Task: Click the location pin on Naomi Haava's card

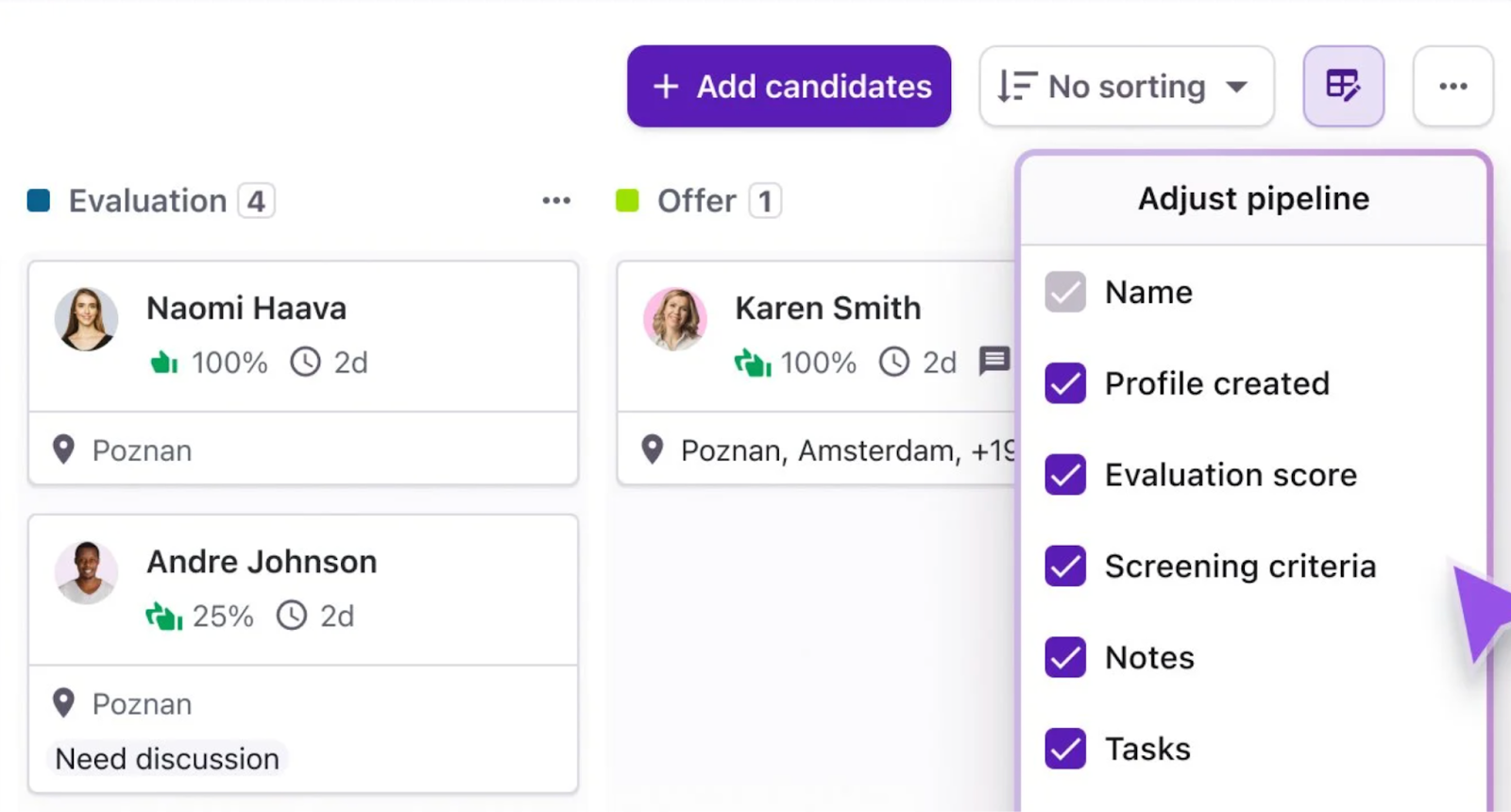Action: tap(63, 450)
